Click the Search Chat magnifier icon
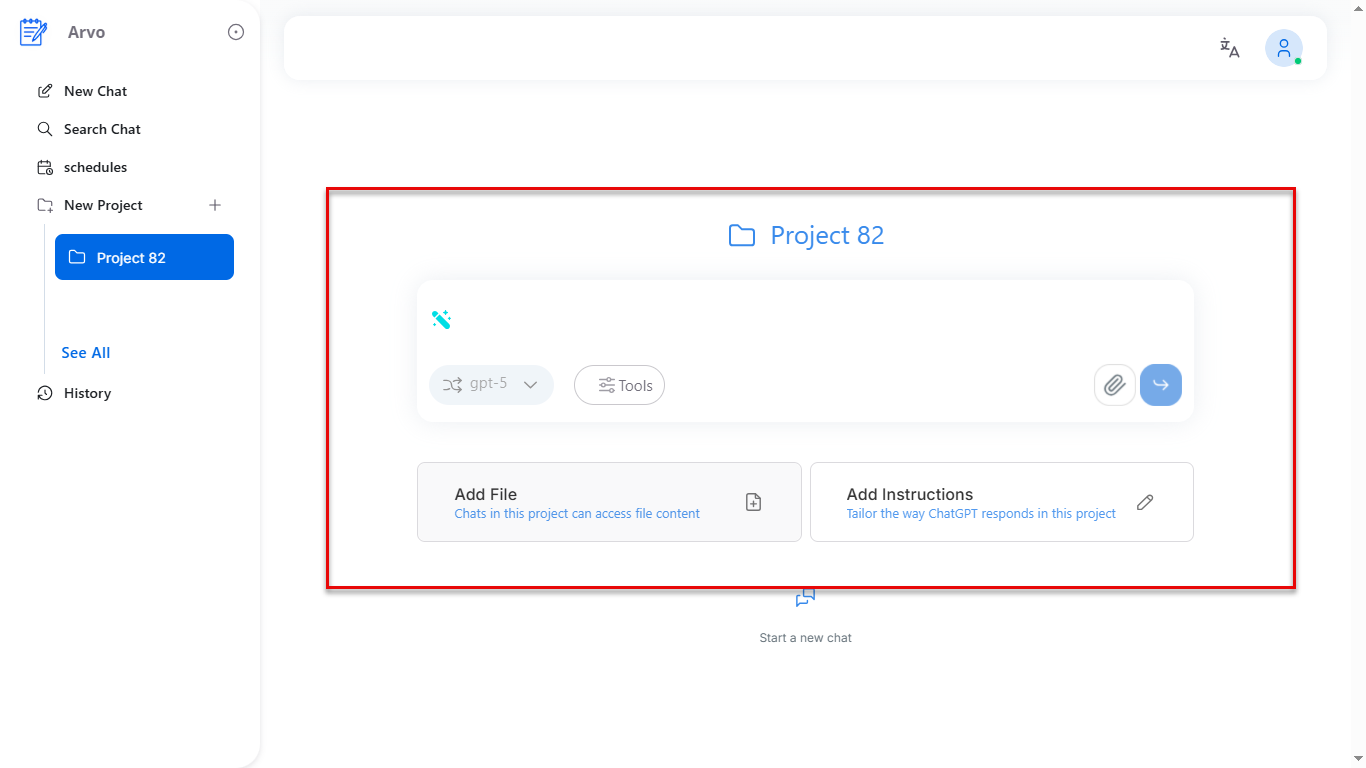Image resolution: width=1366 pixels, height=768 pixels. click(x=45, y=129)
